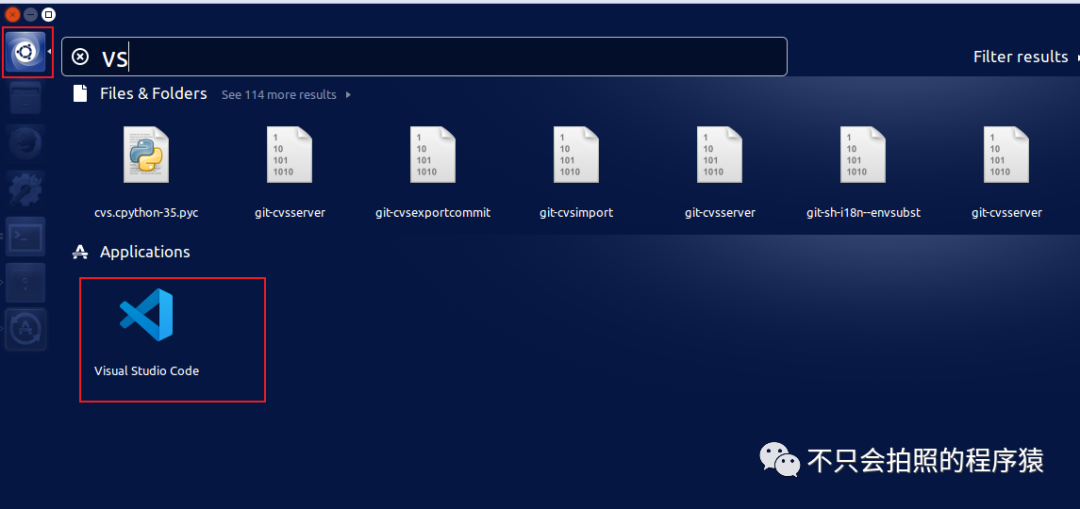Viewport: 1080px width, 509px height.
Task: Expand See 114 more results
Action: pyautogui.click(x=286, y=95)
